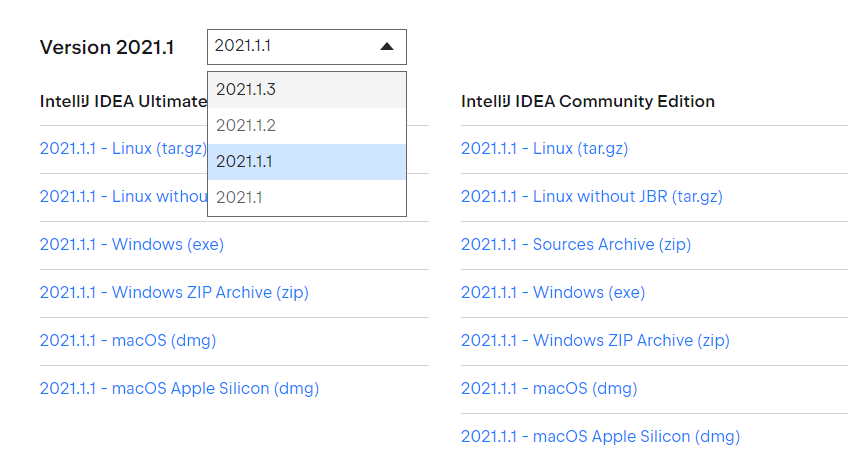Download Community Windows (exe) installer

click(x=552, y=292)
